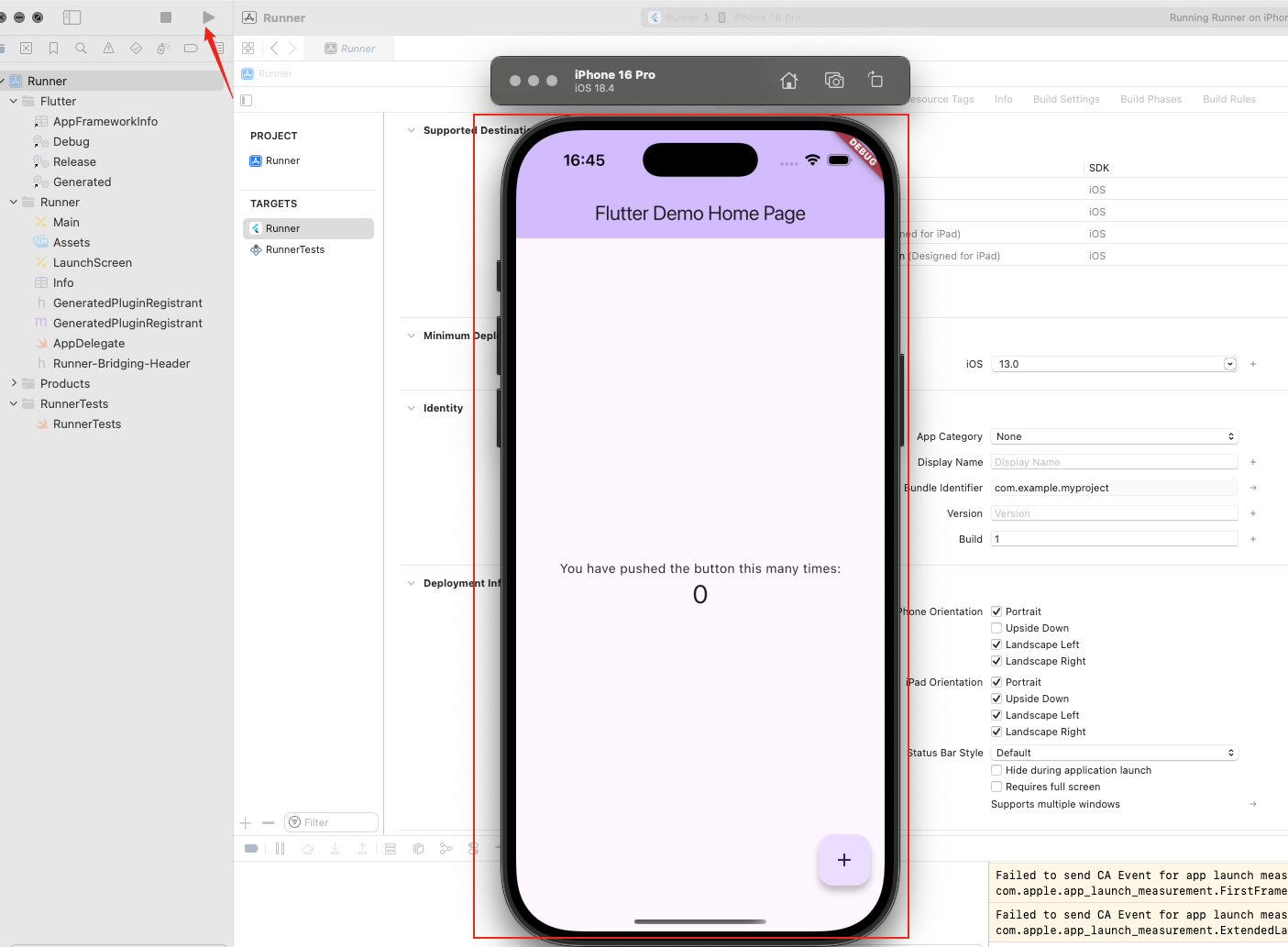Switch to the Build Settings tab
Image resolution: width=1288 pixels, height=947 pixels.
pos(1066,99)
